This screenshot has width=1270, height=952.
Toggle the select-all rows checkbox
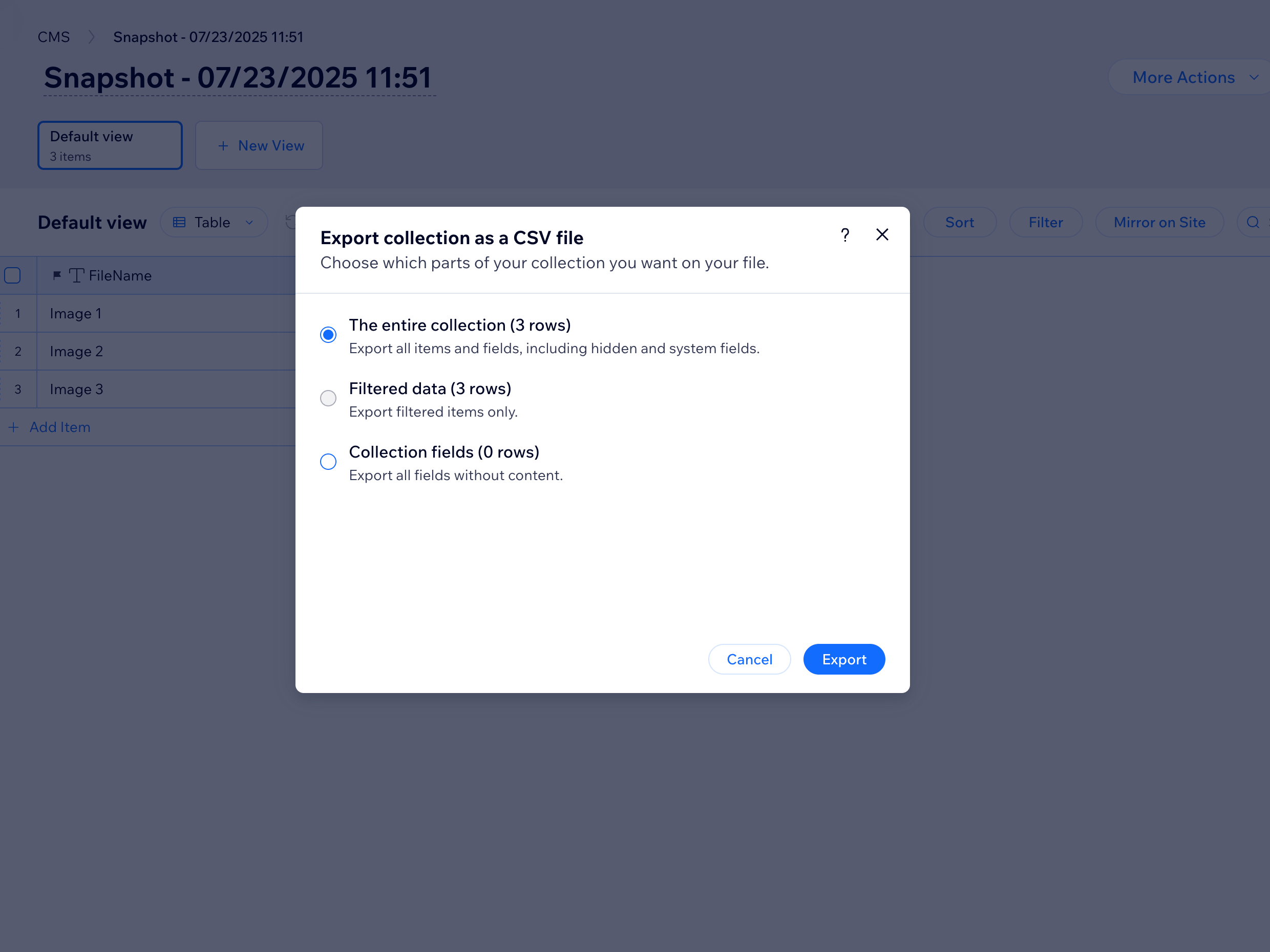[13, 276]
